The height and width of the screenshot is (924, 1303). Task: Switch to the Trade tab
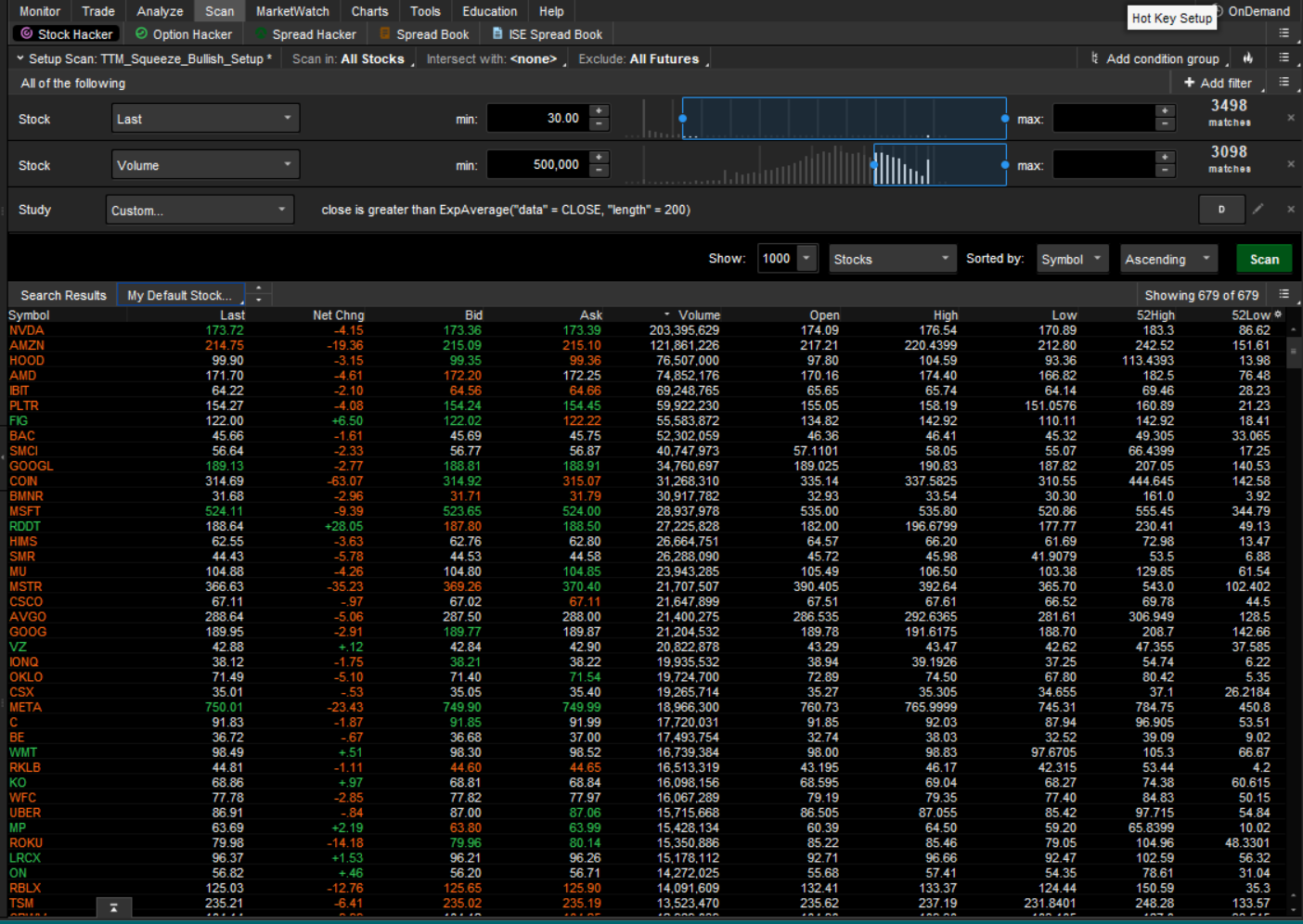[x=98, y=11]
